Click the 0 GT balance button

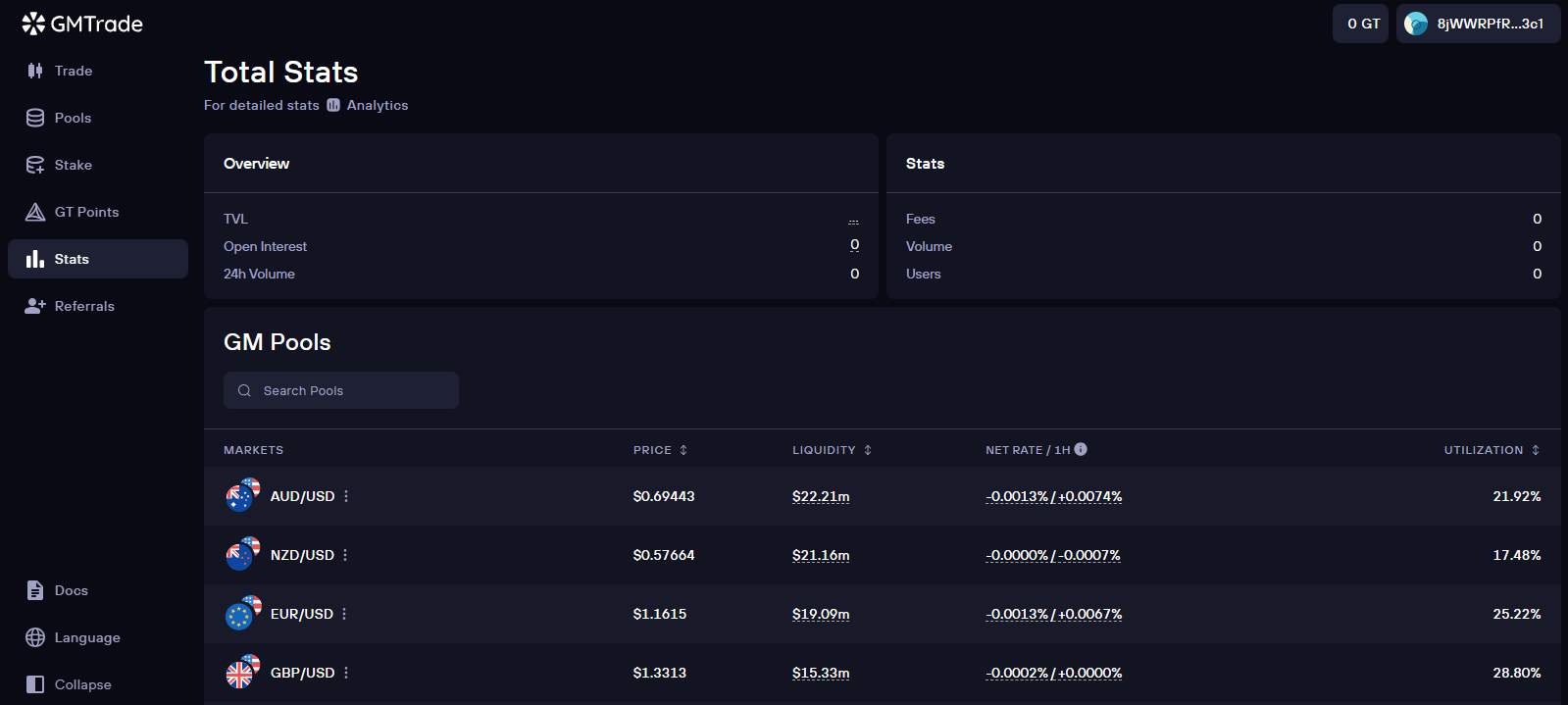(x=1360, y=24)
